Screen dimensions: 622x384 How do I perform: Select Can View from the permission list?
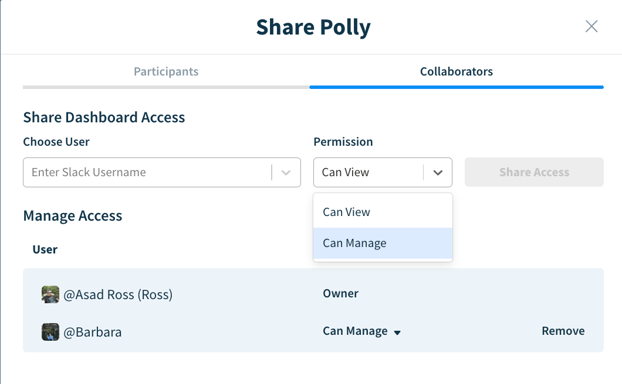382,212
